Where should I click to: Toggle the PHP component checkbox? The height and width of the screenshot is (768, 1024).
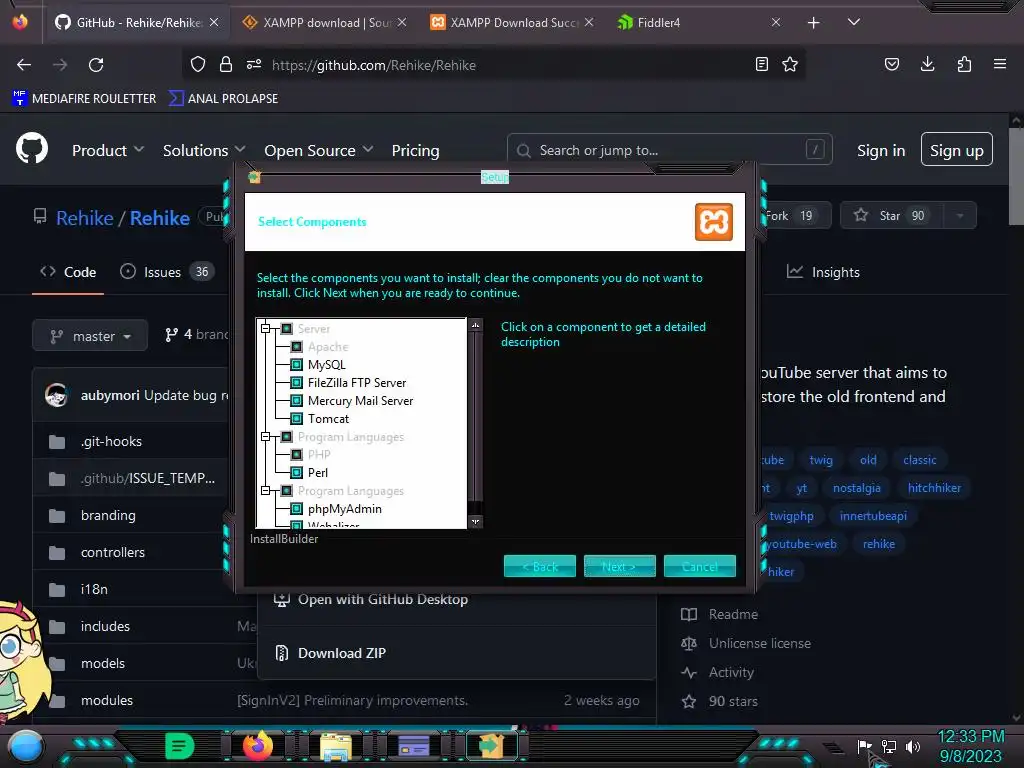[x=296, y=455]
